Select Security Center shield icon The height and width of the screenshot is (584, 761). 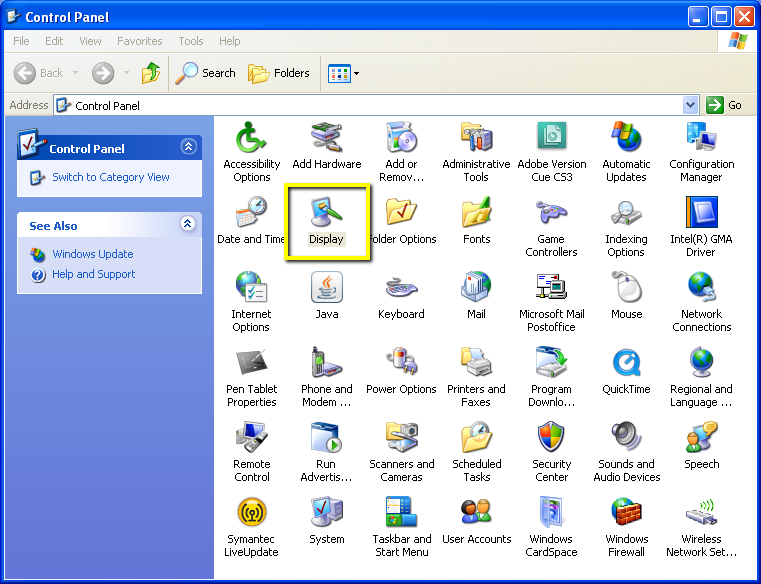(551, 437)
